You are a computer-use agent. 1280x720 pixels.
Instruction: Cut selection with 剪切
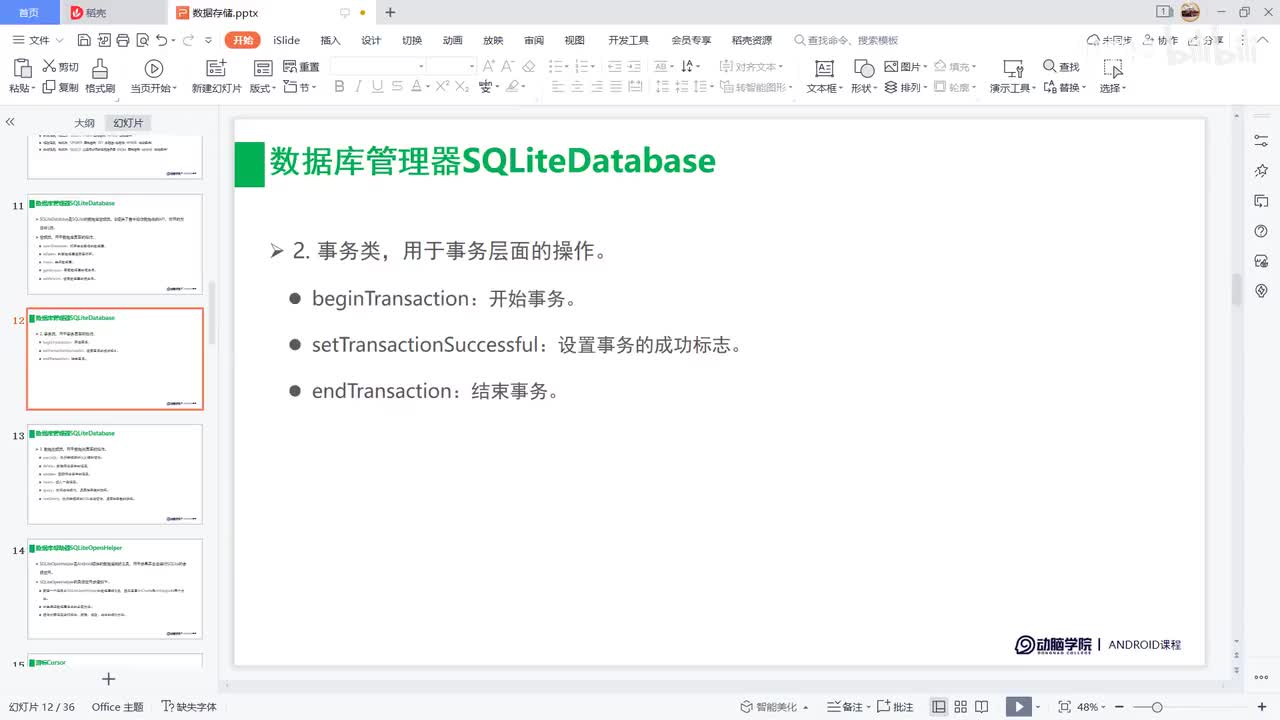tap(60, 67)
